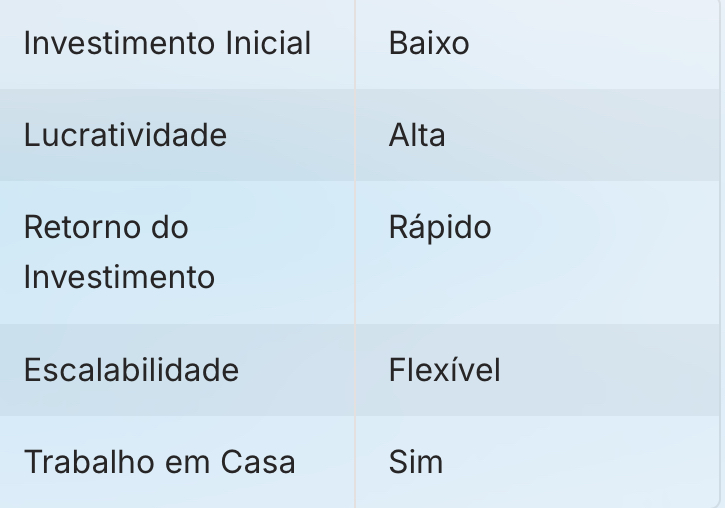Click the word "do" after "Retorno"
The image size is (725, 508).
click(x=164, y=227)
